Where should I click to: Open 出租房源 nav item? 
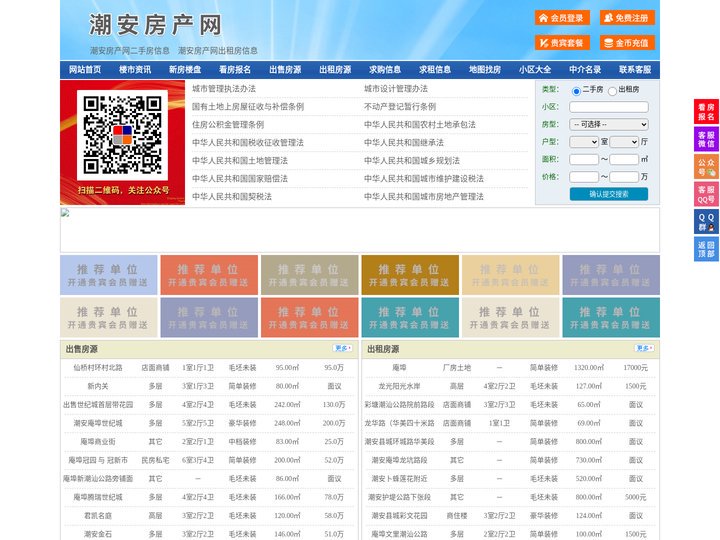(335, 70)
